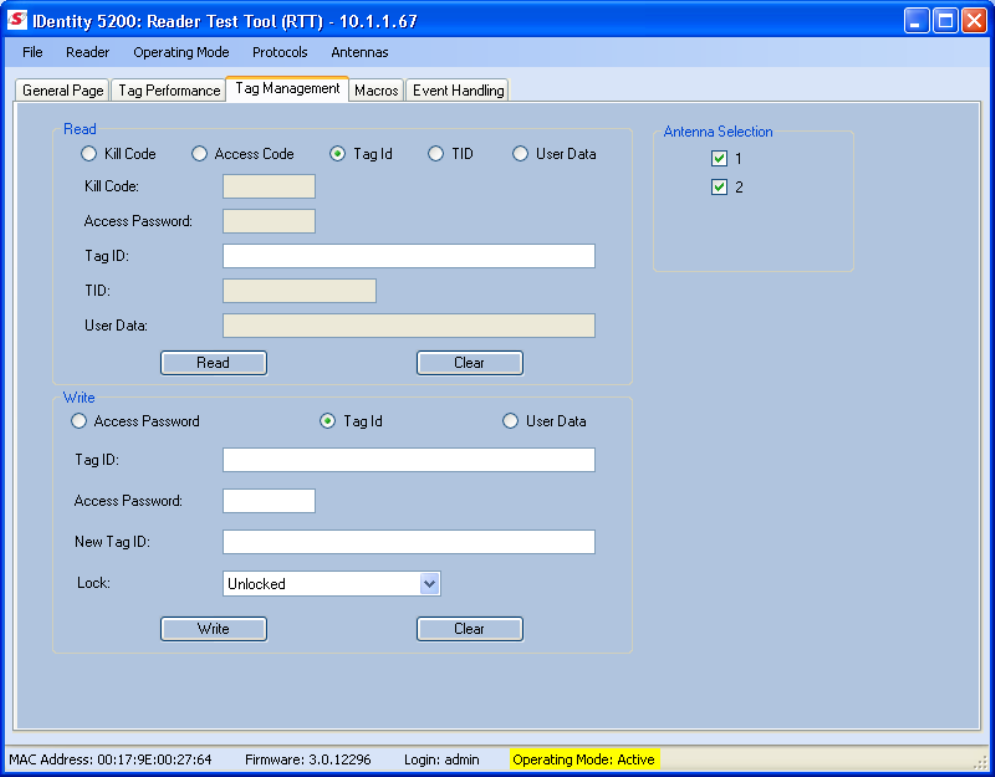Click Access Password field in Read section
Image resolution: width=995 pixels, height=777 pixels.
point(269,221)
